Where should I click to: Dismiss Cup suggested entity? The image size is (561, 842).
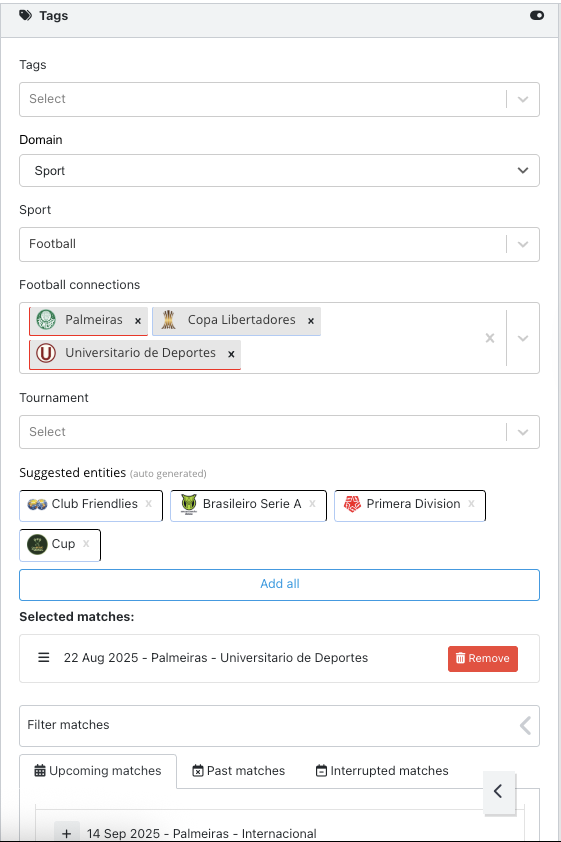pyautogui.click(x=86, y=544)
